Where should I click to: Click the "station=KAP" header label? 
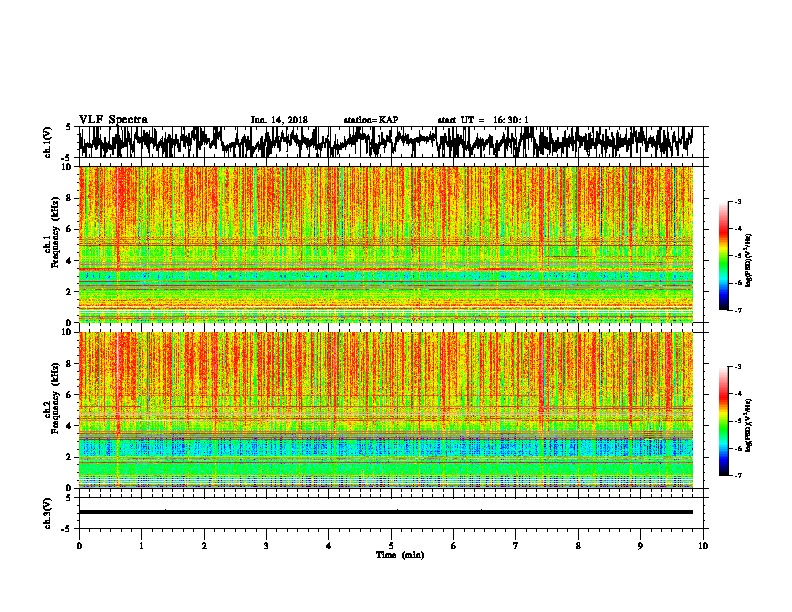pyautogui.click(x=371, y=120)
